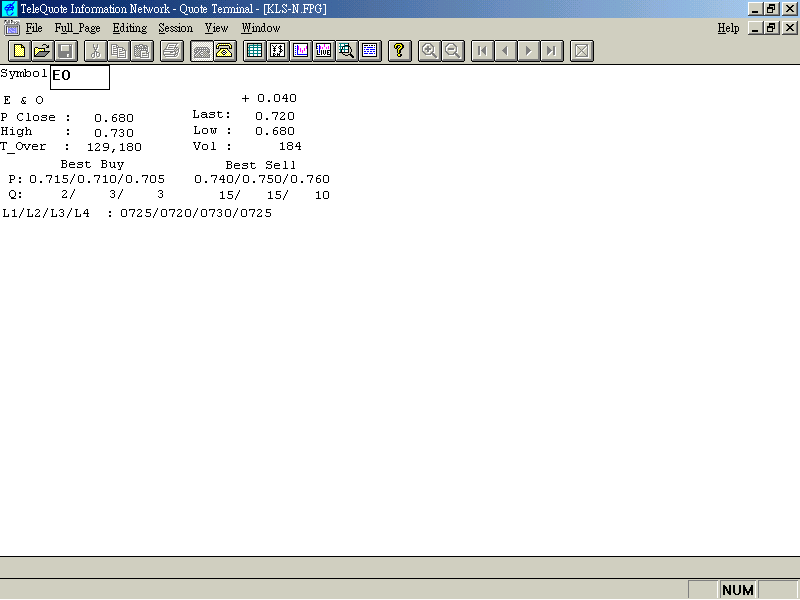Click the zoom in magnifier icon
This screenshot has height=600, width=800.
[x=429, y=51]
